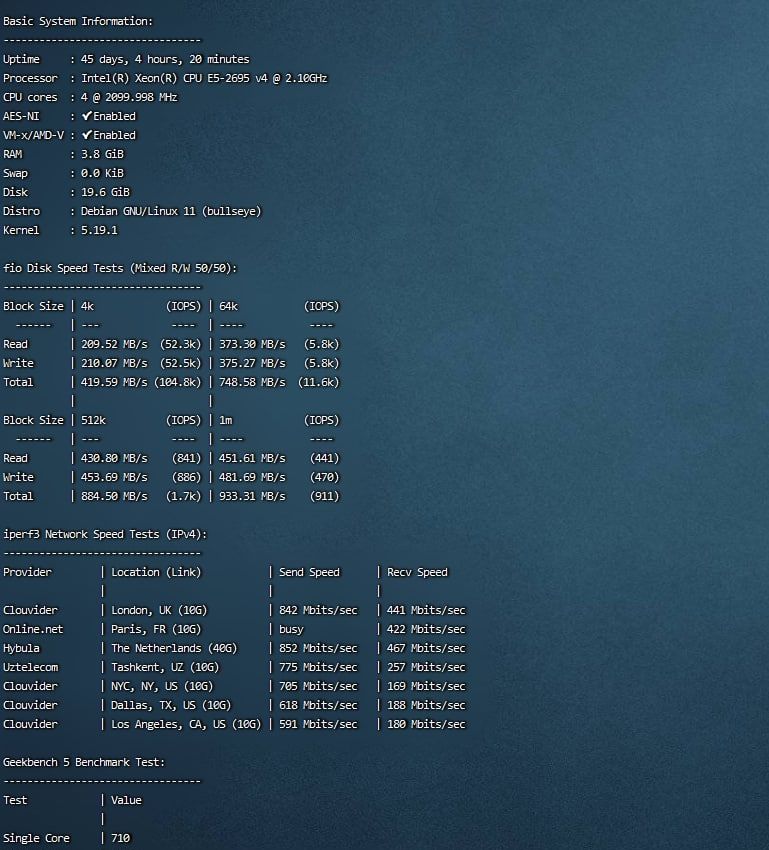Select 64k total IOPS '(11.6k)'
Image resolution: width=769 pixels, height=850 pixels.
click(319, 382)
